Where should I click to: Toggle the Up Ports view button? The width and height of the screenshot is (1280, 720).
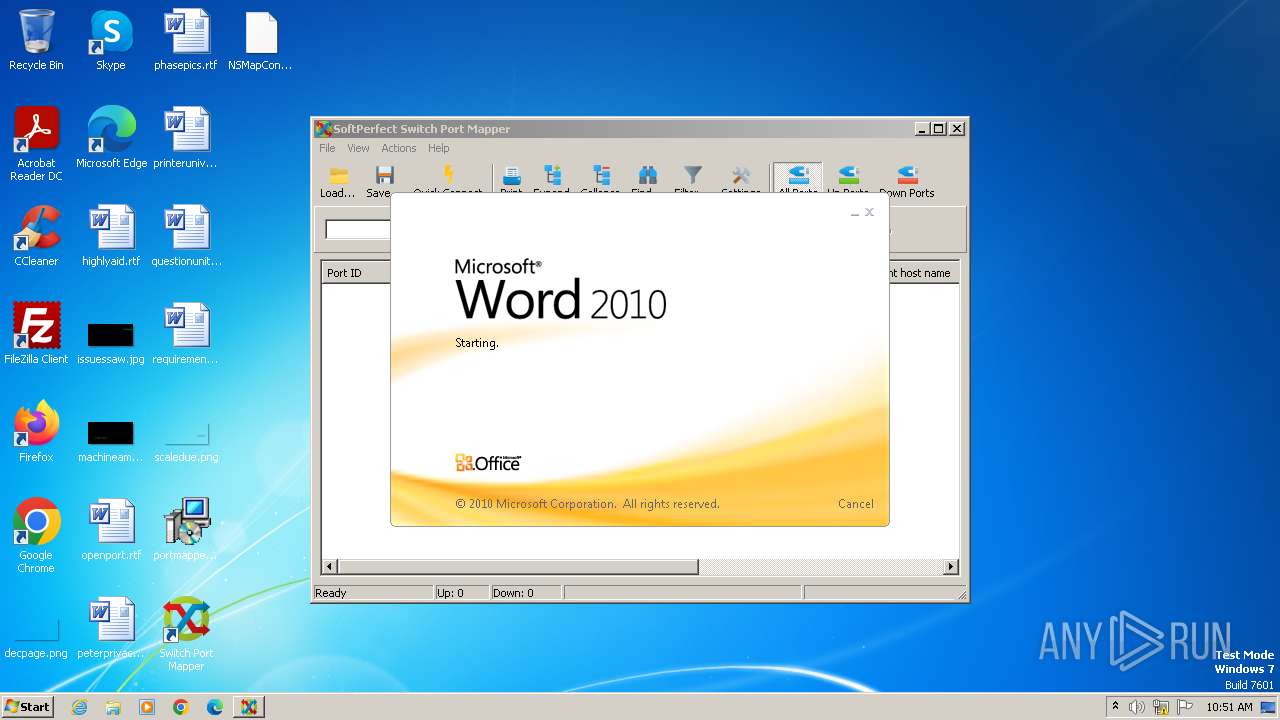point(848,179)
